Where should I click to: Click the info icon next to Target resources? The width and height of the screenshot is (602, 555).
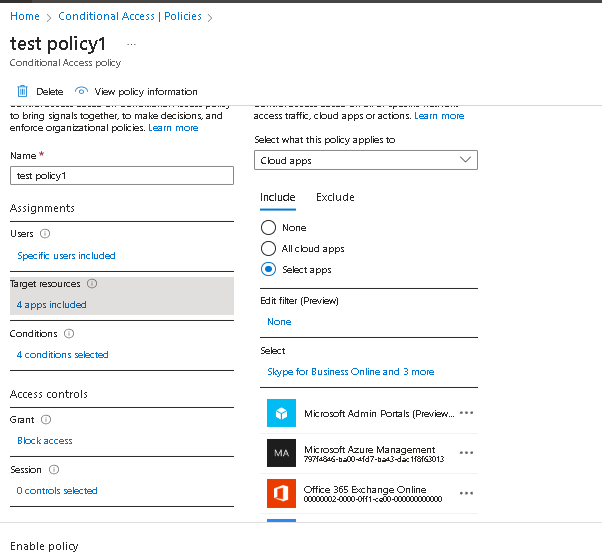[92, 284]
